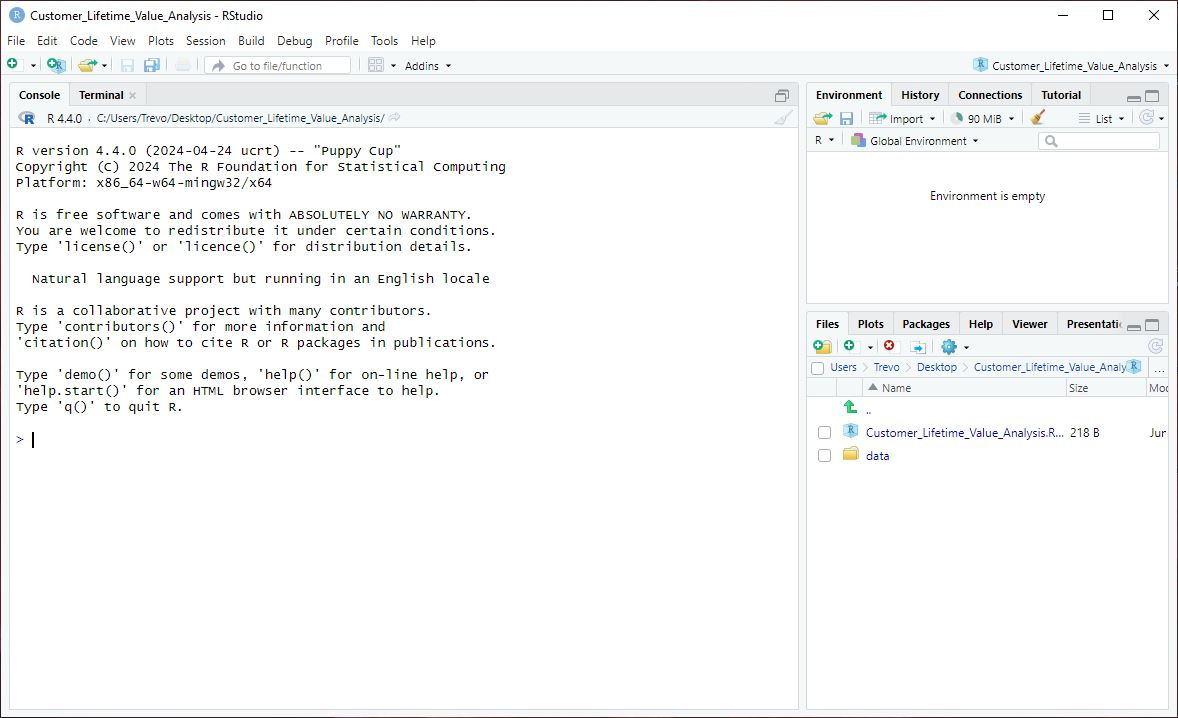
Task: Refresh the Environment pane
Action: point(1146,117)
